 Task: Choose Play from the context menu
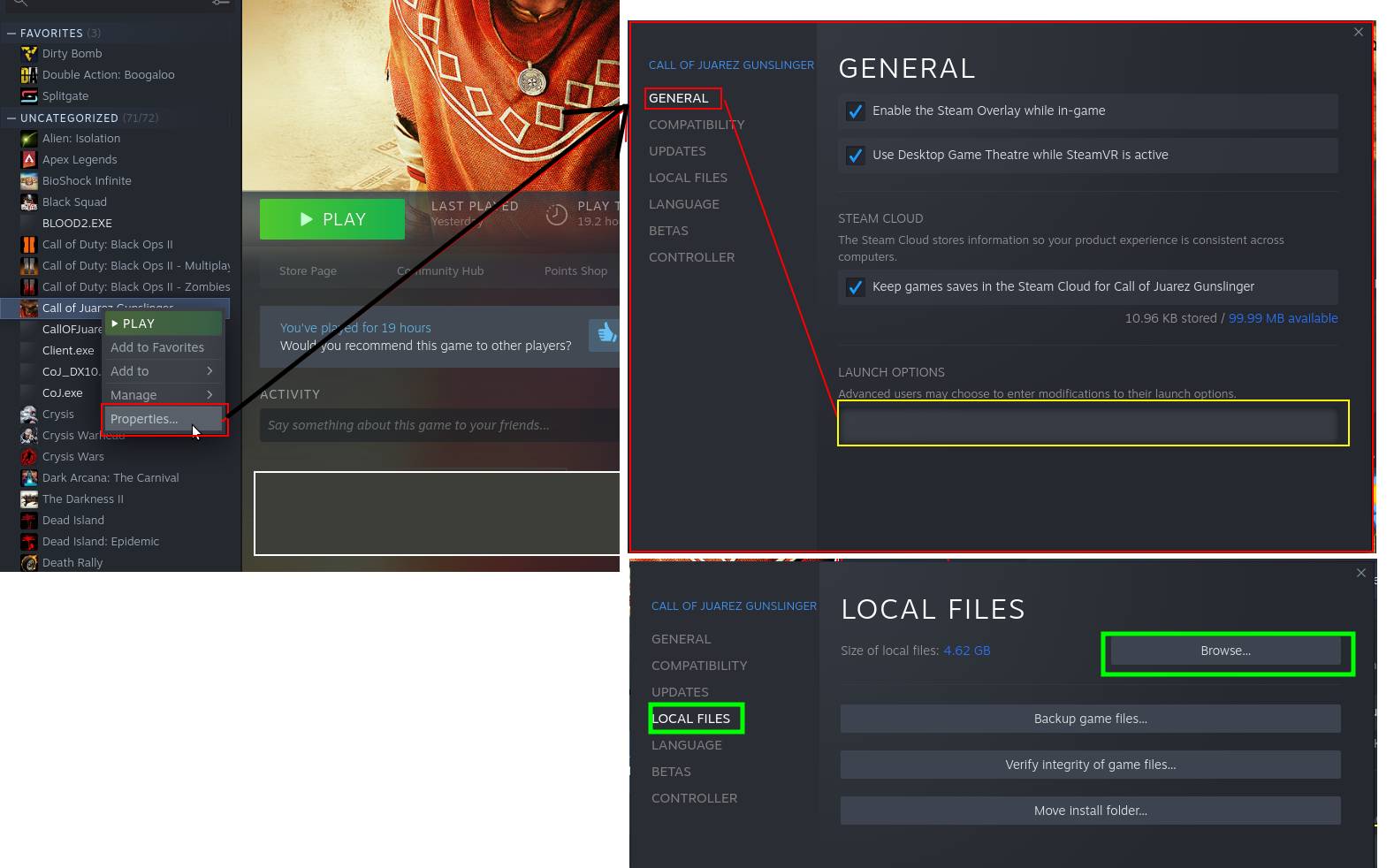pos(164,324)
